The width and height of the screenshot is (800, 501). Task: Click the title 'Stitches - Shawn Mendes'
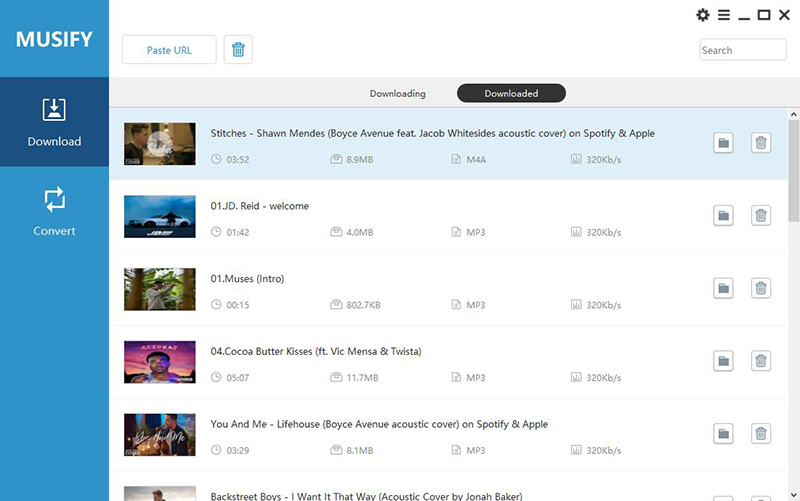pyautogui.click(x=433, y=133)
